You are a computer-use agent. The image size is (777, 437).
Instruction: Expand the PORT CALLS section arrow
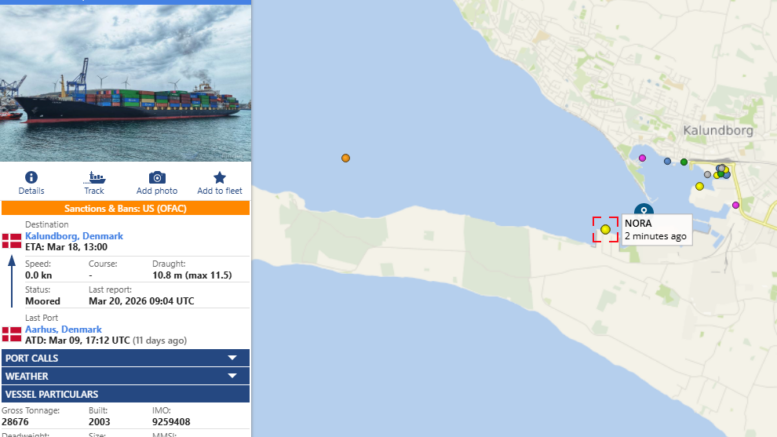tap(232, 358)
